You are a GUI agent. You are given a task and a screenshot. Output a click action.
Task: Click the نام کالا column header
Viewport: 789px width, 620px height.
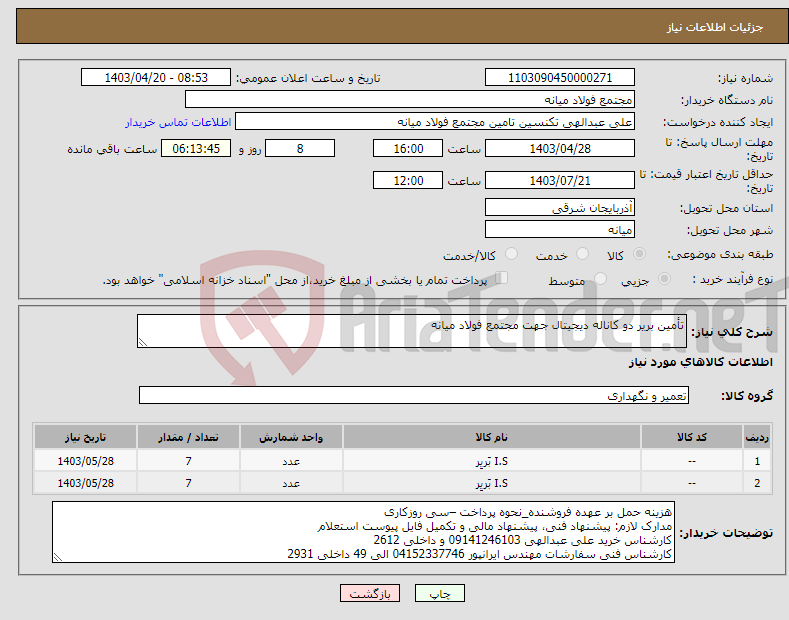(x=492, y=437)
